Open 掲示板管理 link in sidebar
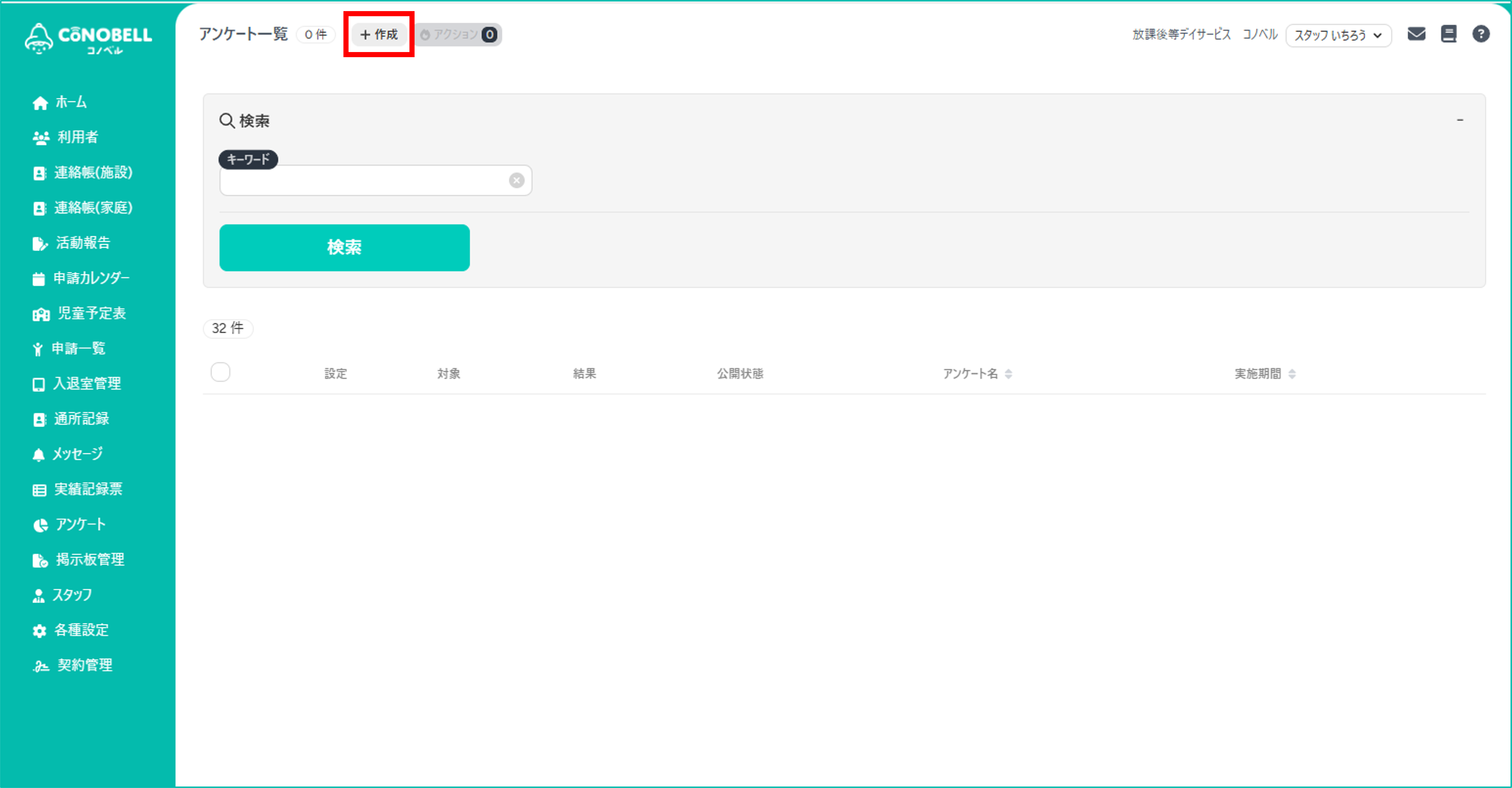 point(90,560)
